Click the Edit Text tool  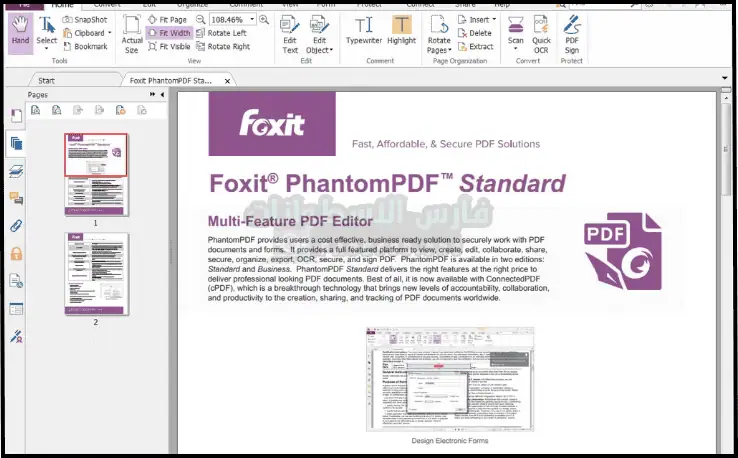[290, 33]
